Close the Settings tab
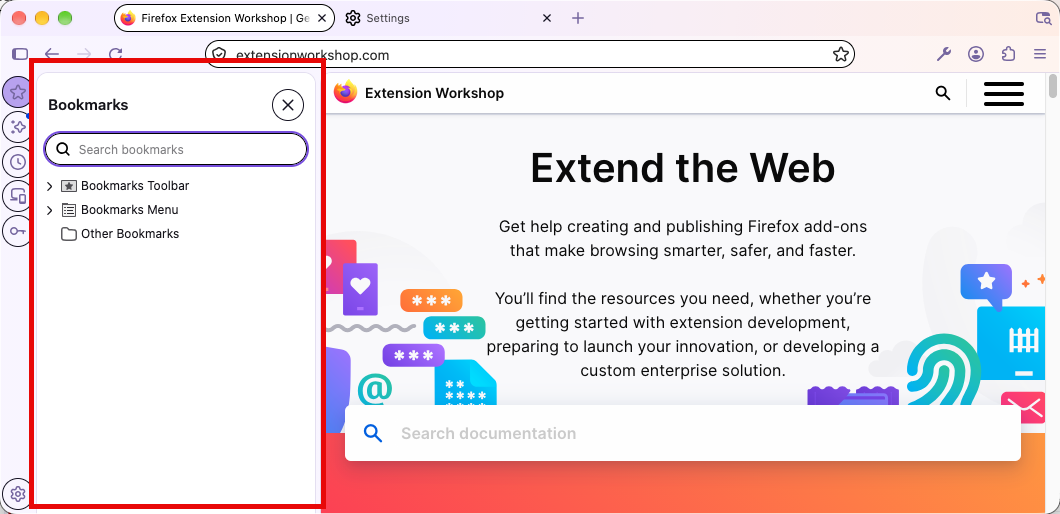Screen dimensions: 1060x514 [x=547, y=18]
